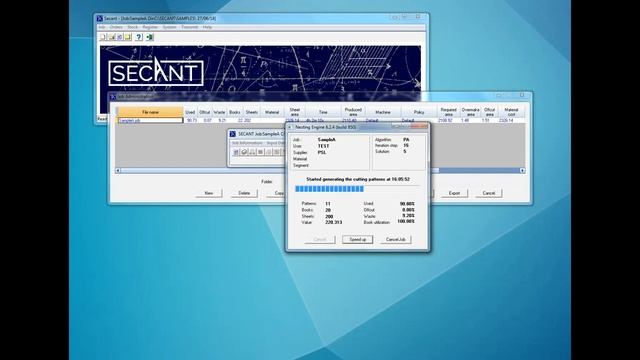Click algorithm value PA in Nesting dialog
The image size is (640, 360).
[x=406, y=140]
